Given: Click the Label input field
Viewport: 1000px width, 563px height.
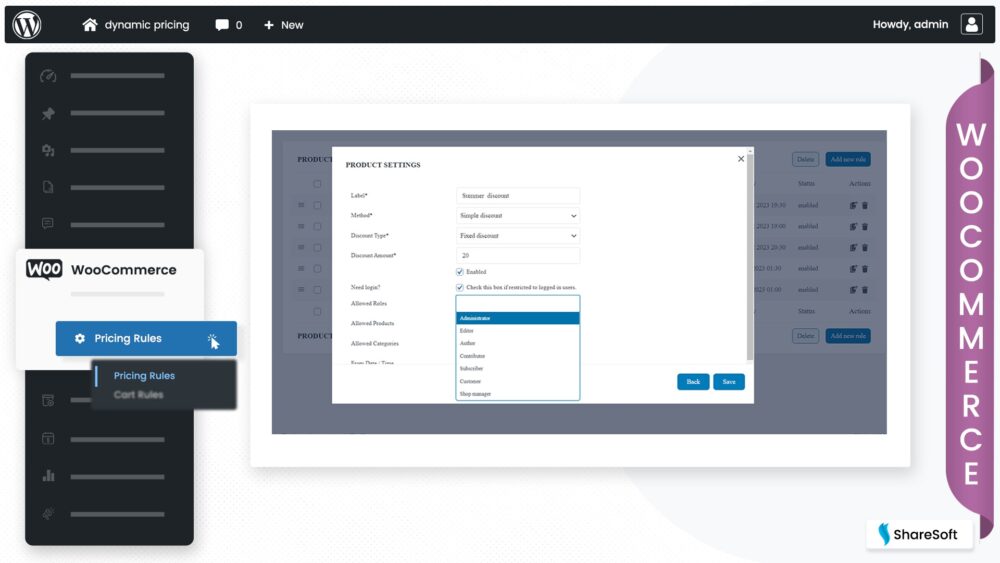Looking at the screenshot, I should [x=518, y=196].
